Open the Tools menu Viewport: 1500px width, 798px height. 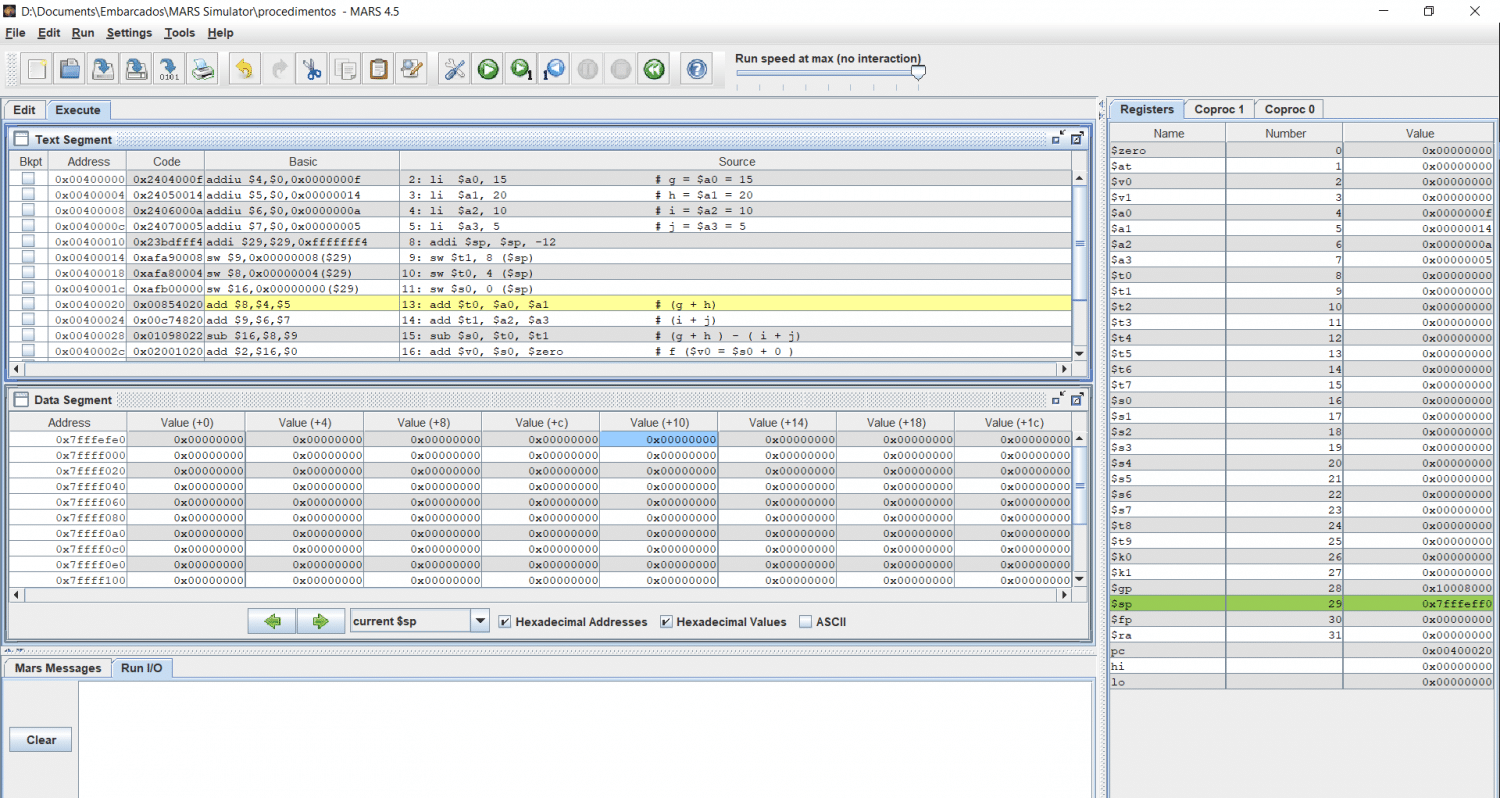pos(180,33)
